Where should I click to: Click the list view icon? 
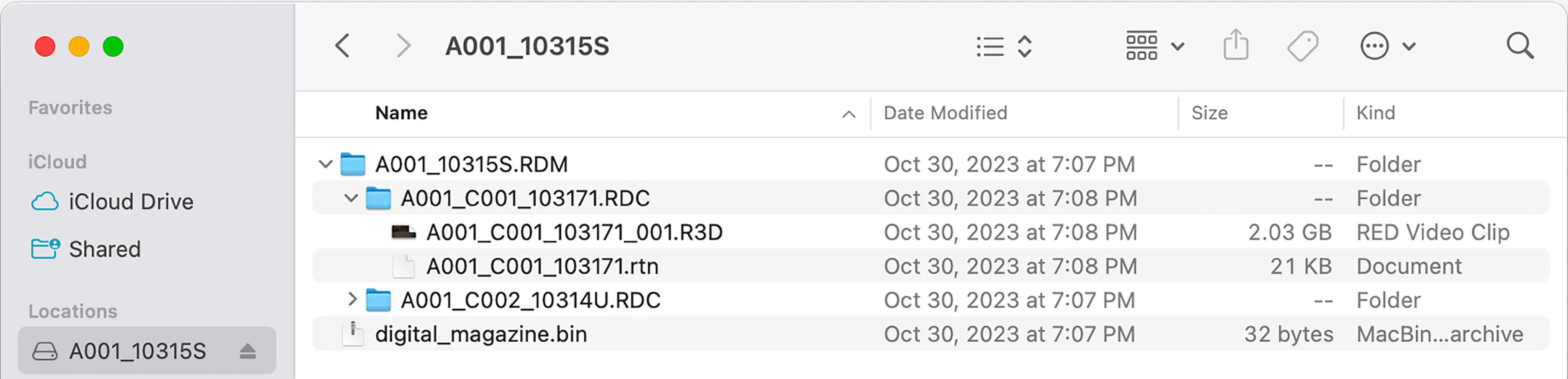[x=989, y=45]
